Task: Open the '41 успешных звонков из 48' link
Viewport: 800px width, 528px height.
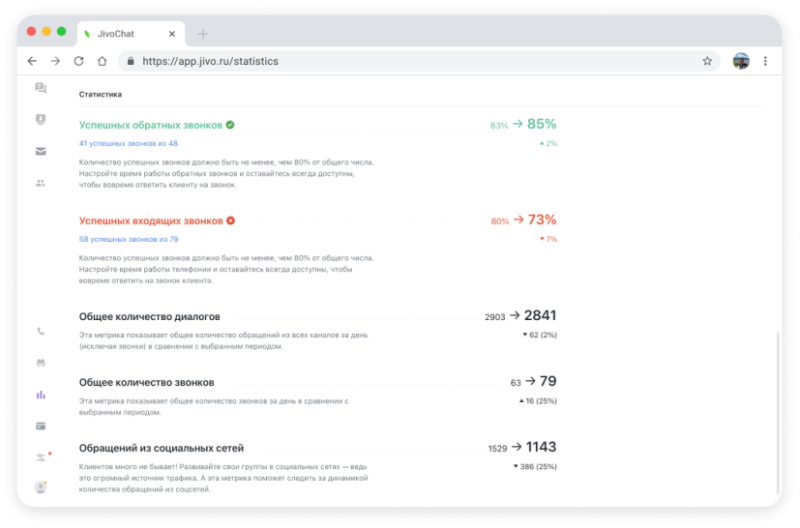Action: point(128,143)
